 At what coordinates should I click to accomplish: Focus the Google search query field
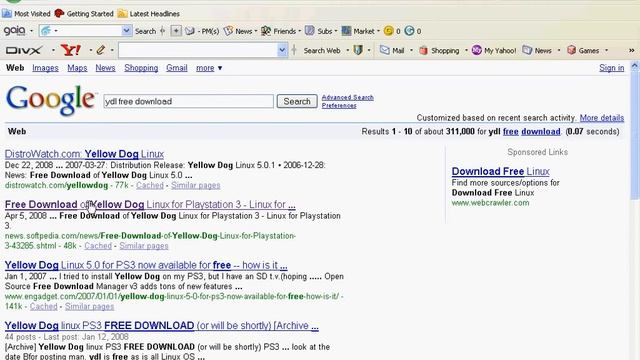(x=188, y=101)
